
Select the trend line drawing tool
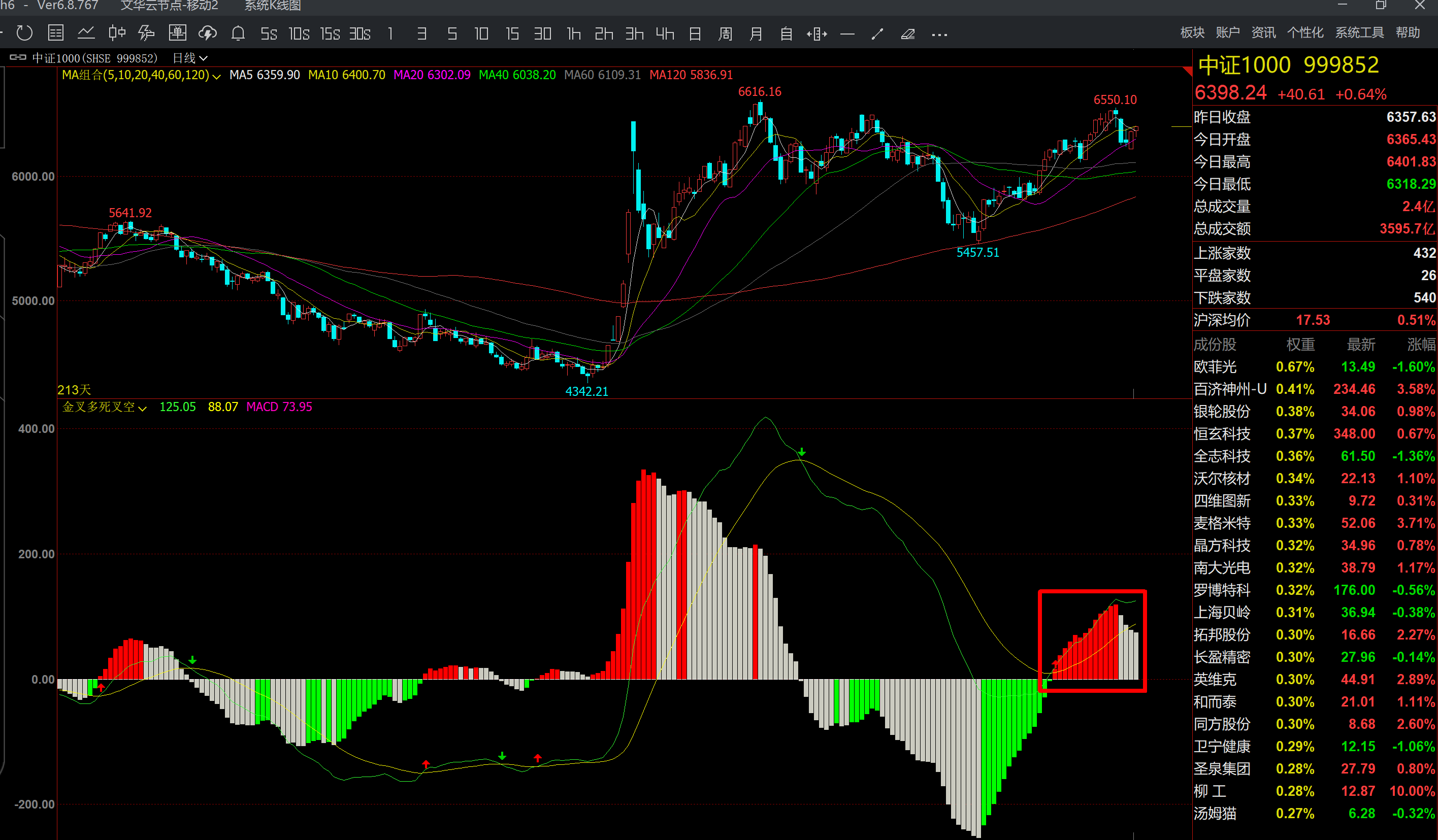click(x=877, y=34)
